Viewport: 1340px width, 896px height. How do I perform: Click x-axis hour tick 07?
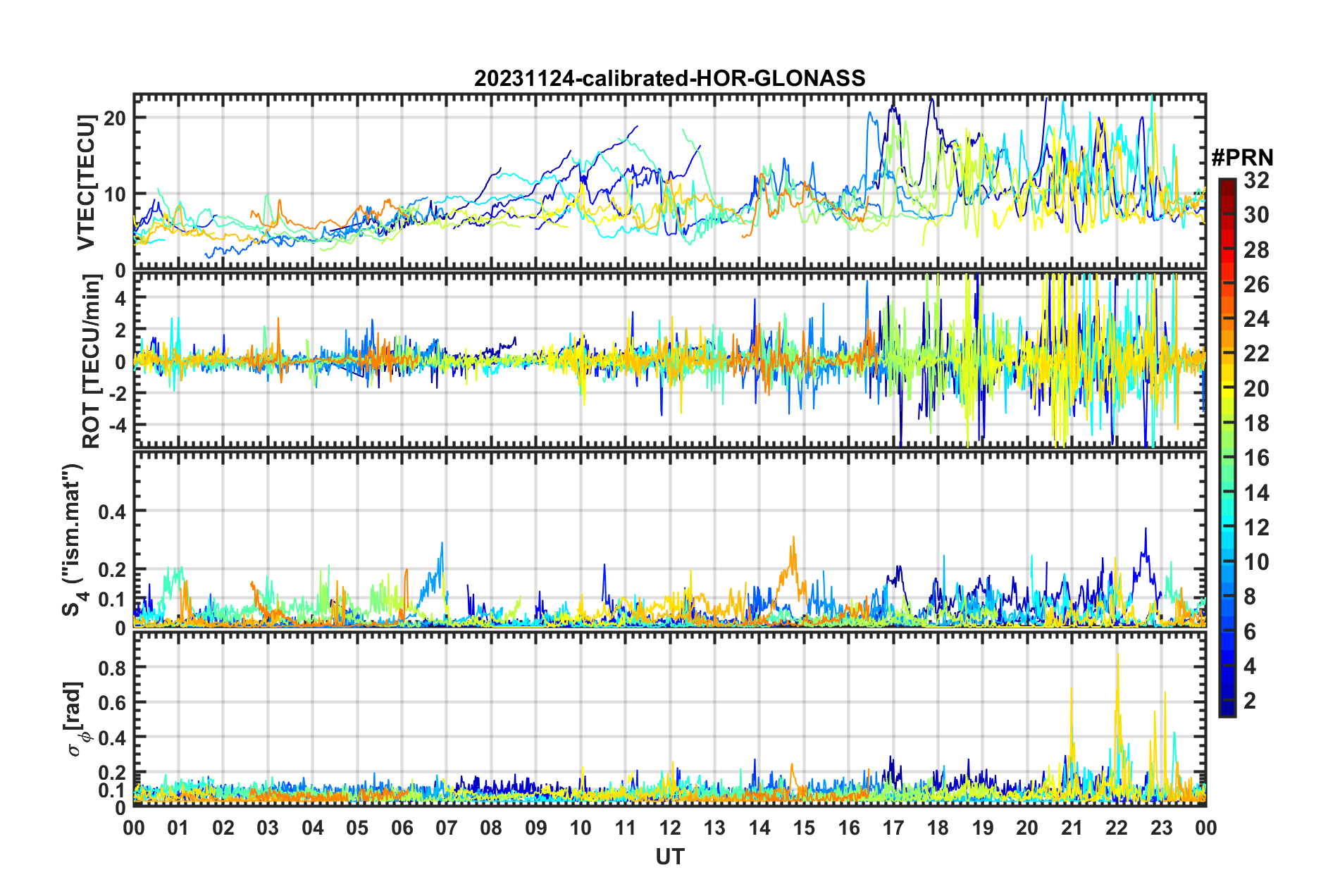click(x=447, y=828)
